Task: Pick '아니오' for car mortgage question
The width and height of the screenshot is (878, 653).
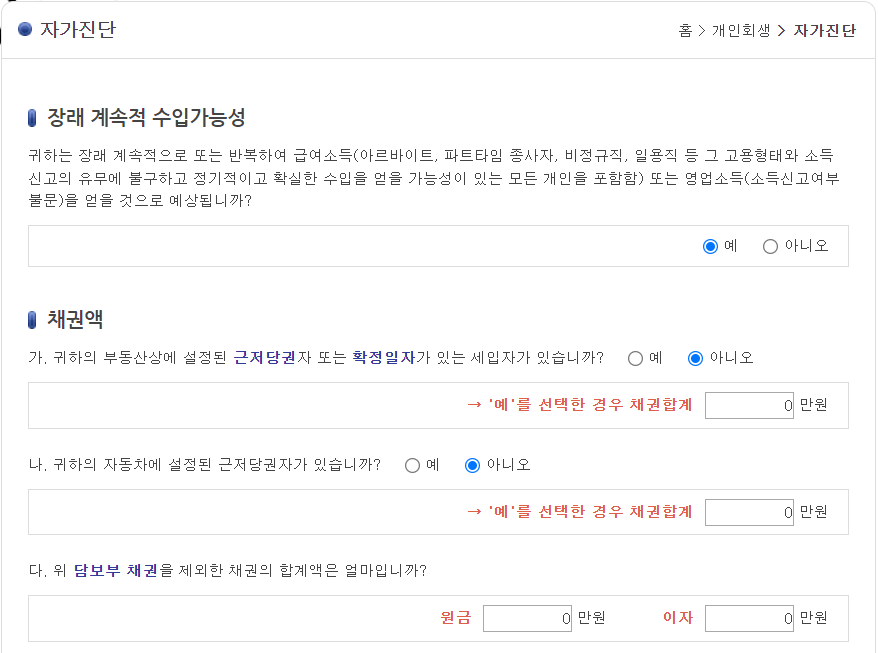Action: (x=473, y=465)
